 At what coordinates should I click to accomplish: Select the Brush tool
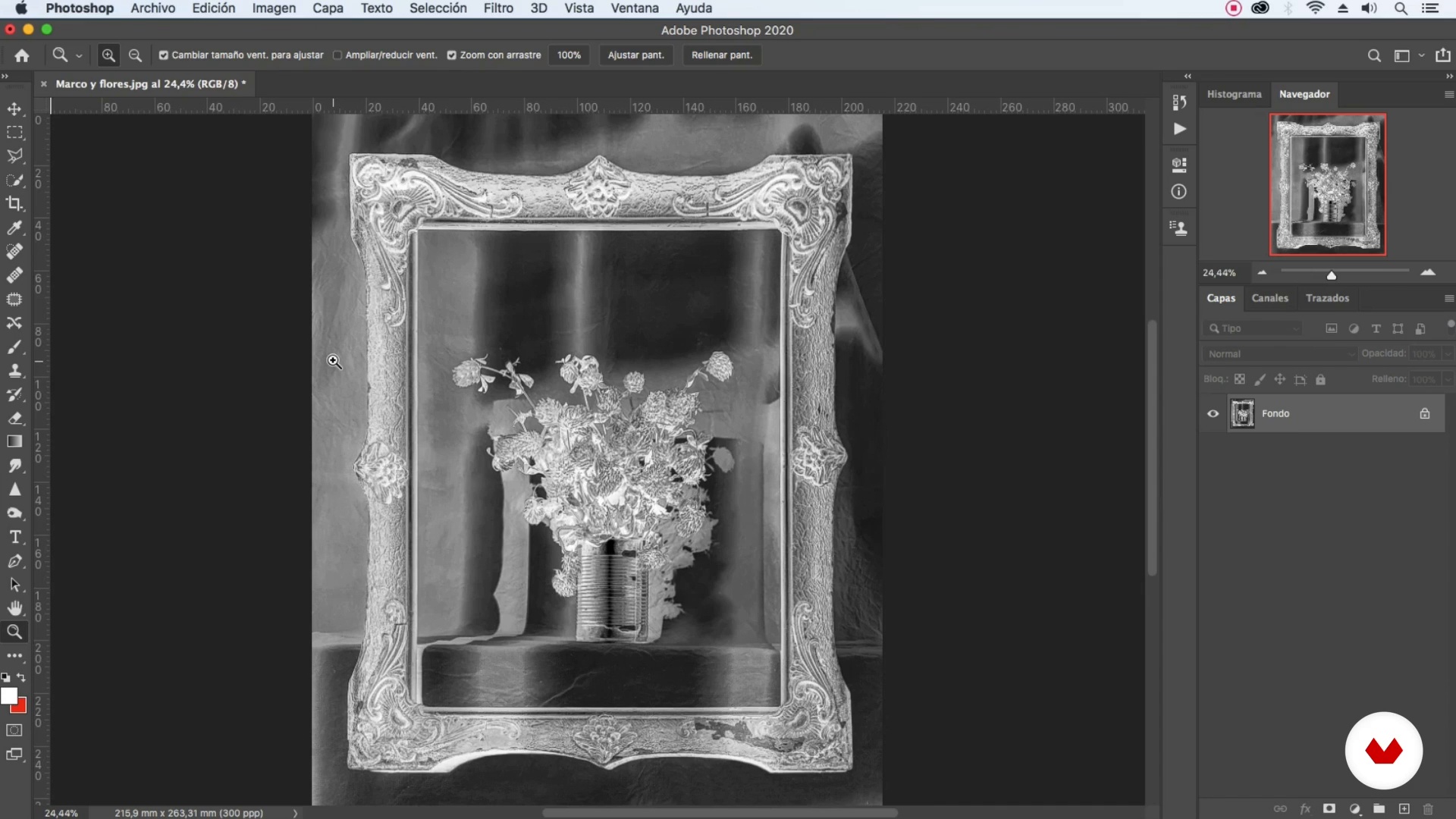point(14,347)
